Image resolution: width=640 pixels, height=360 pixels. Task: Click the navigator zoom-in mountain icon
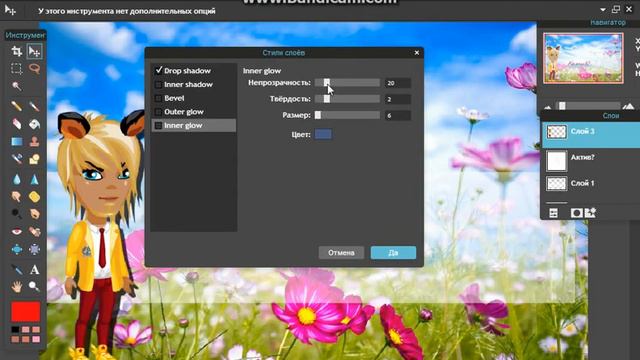coord(629,107)
